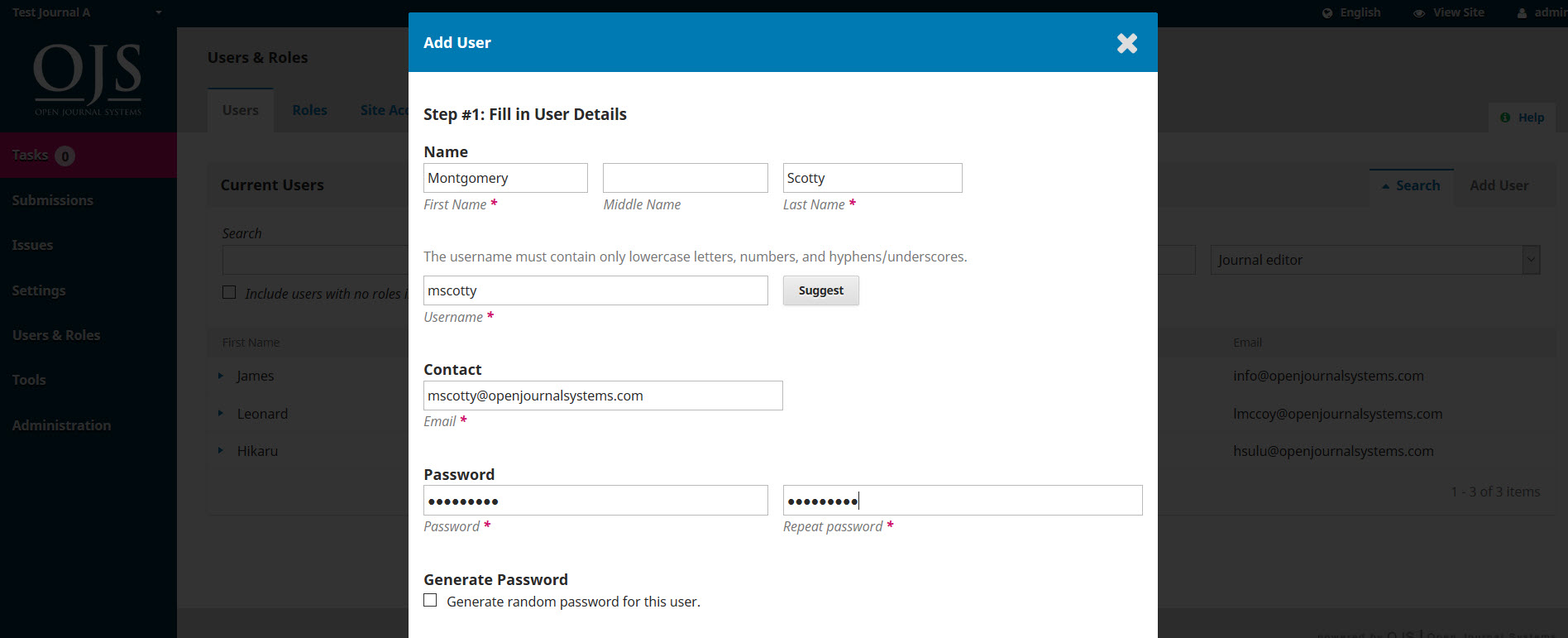Click the OJS logo

(88, 79)
